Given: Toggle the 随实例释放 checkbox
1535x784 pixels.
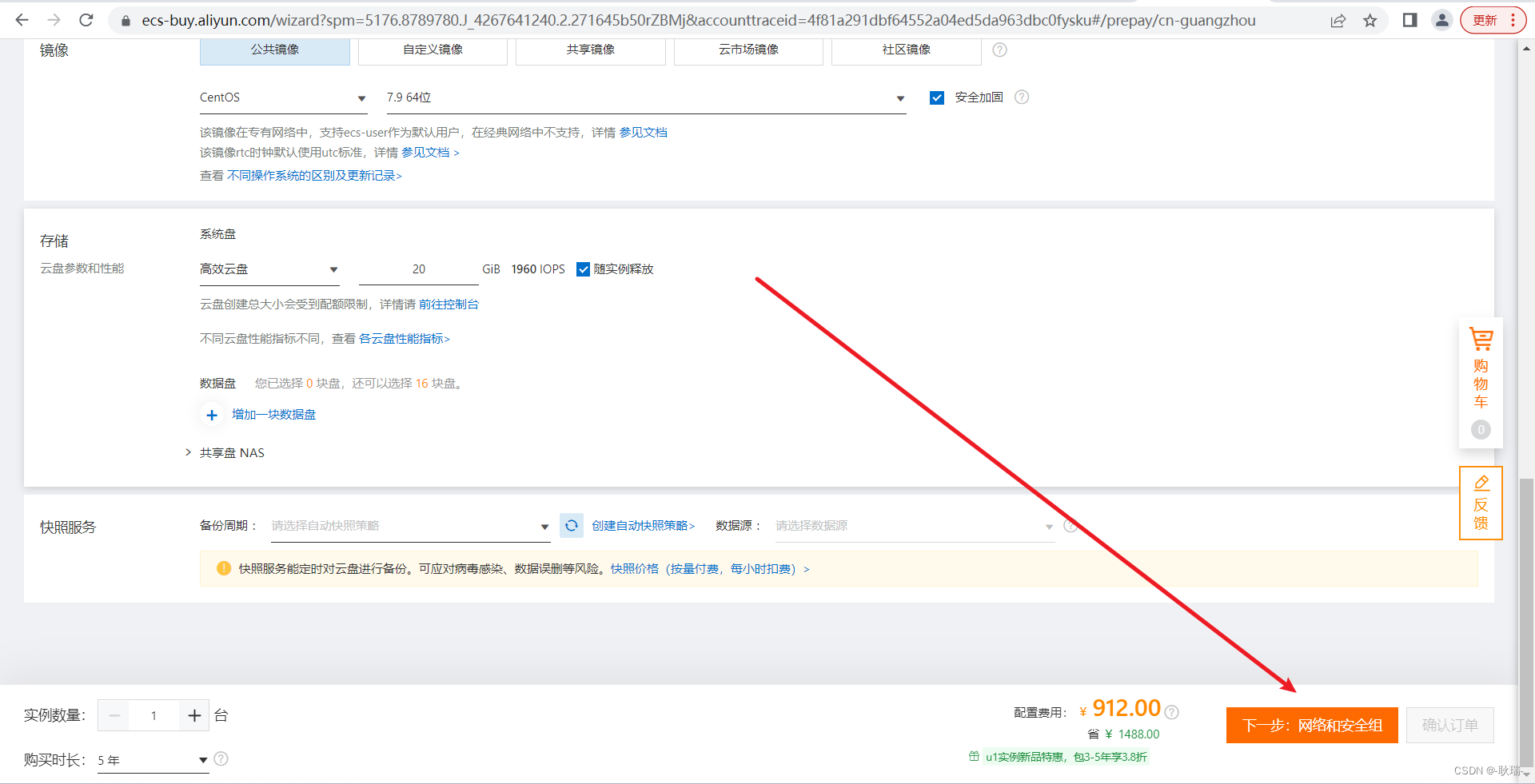Looking at the screenshot, I should [583, 269].
